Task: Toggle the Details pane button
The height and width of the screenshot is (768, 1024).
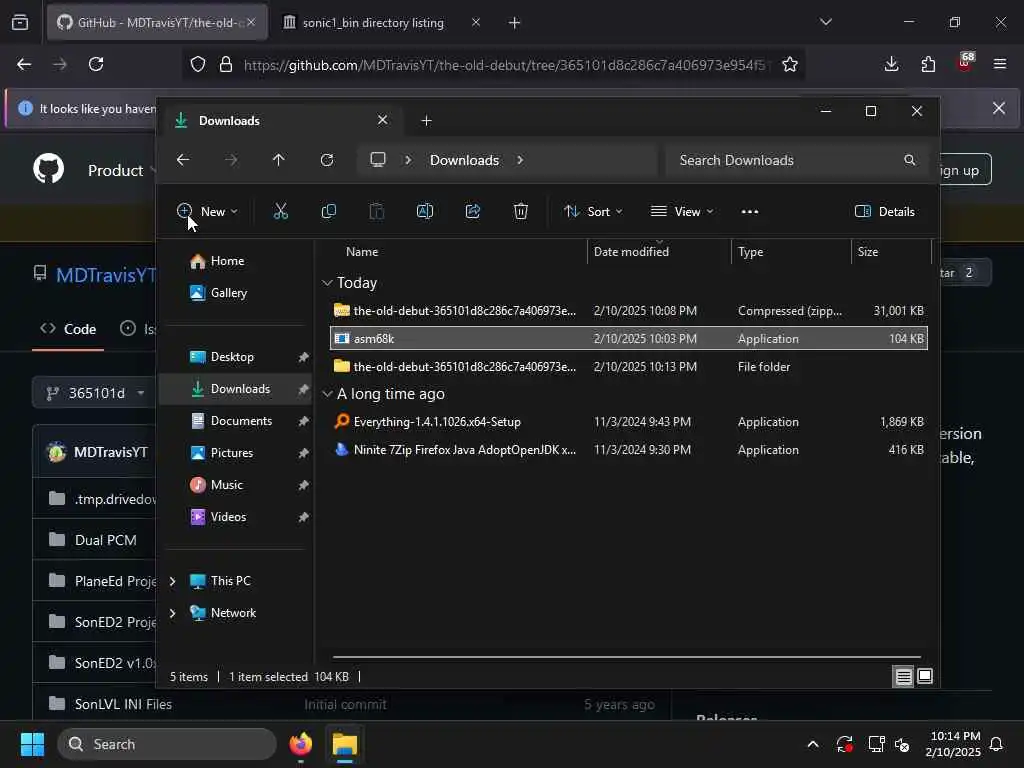Action: point(885,212)
